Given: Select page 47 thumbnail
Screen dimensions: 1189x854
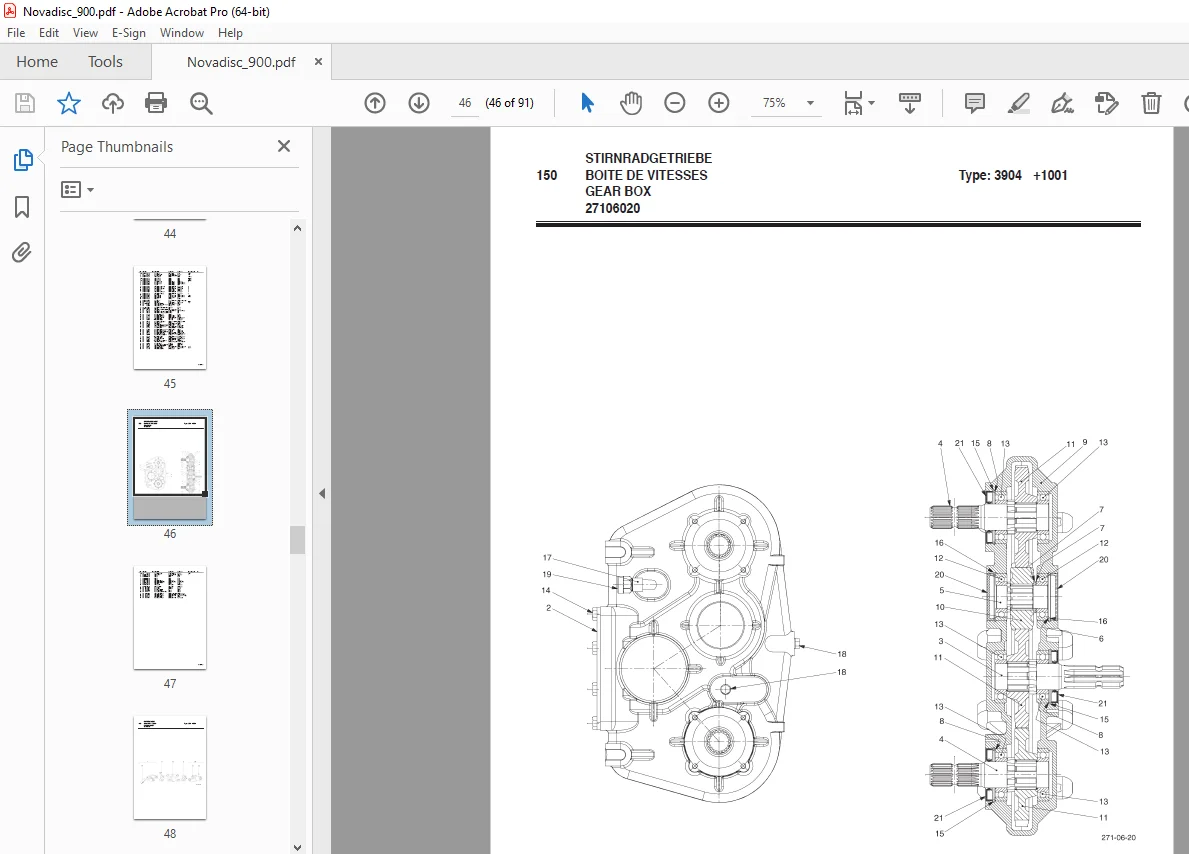Looking at the screenshot, I should pos(170,618).
